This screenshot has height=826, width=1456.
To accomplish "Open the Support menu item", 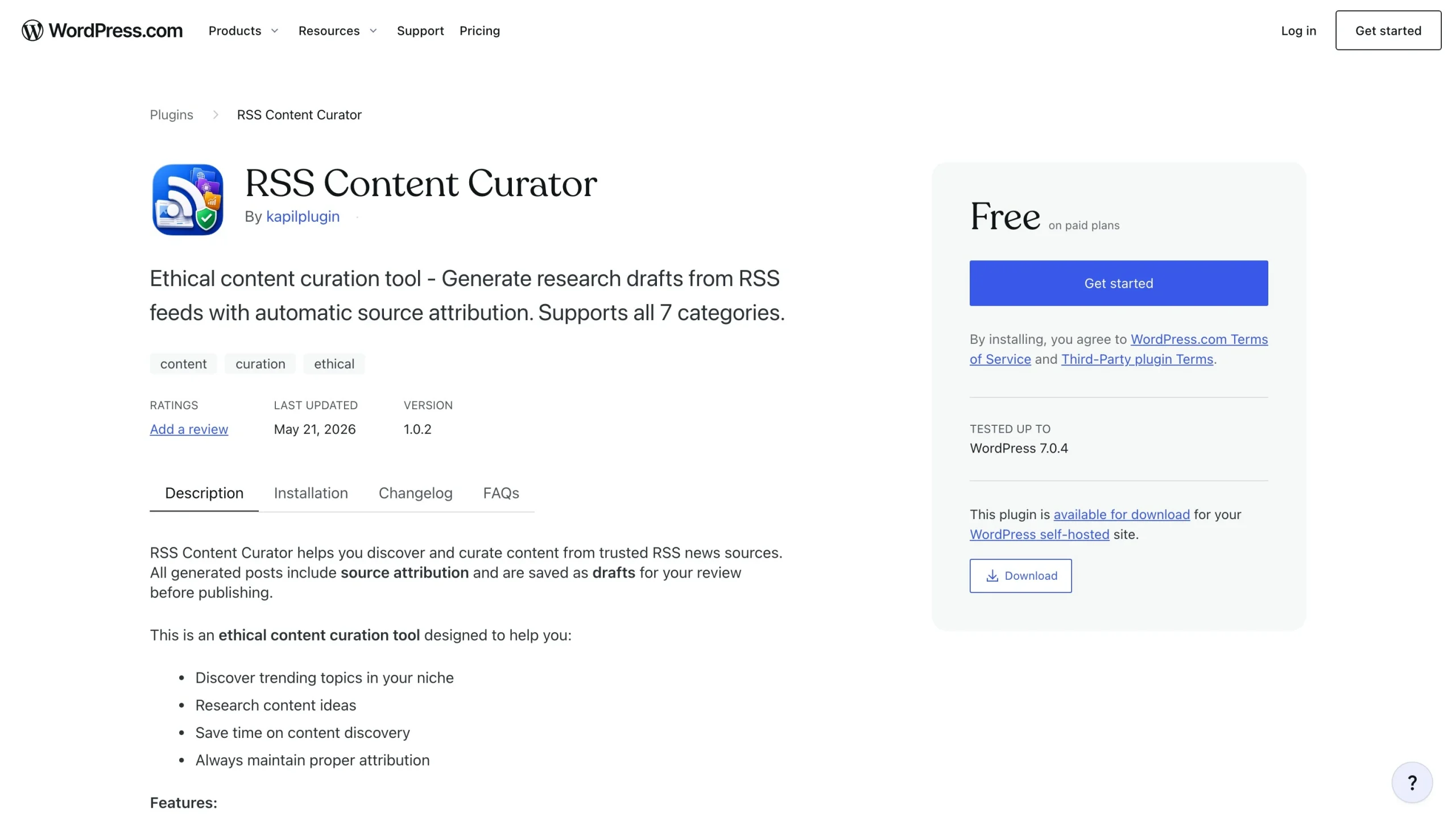I will point(420,31).
